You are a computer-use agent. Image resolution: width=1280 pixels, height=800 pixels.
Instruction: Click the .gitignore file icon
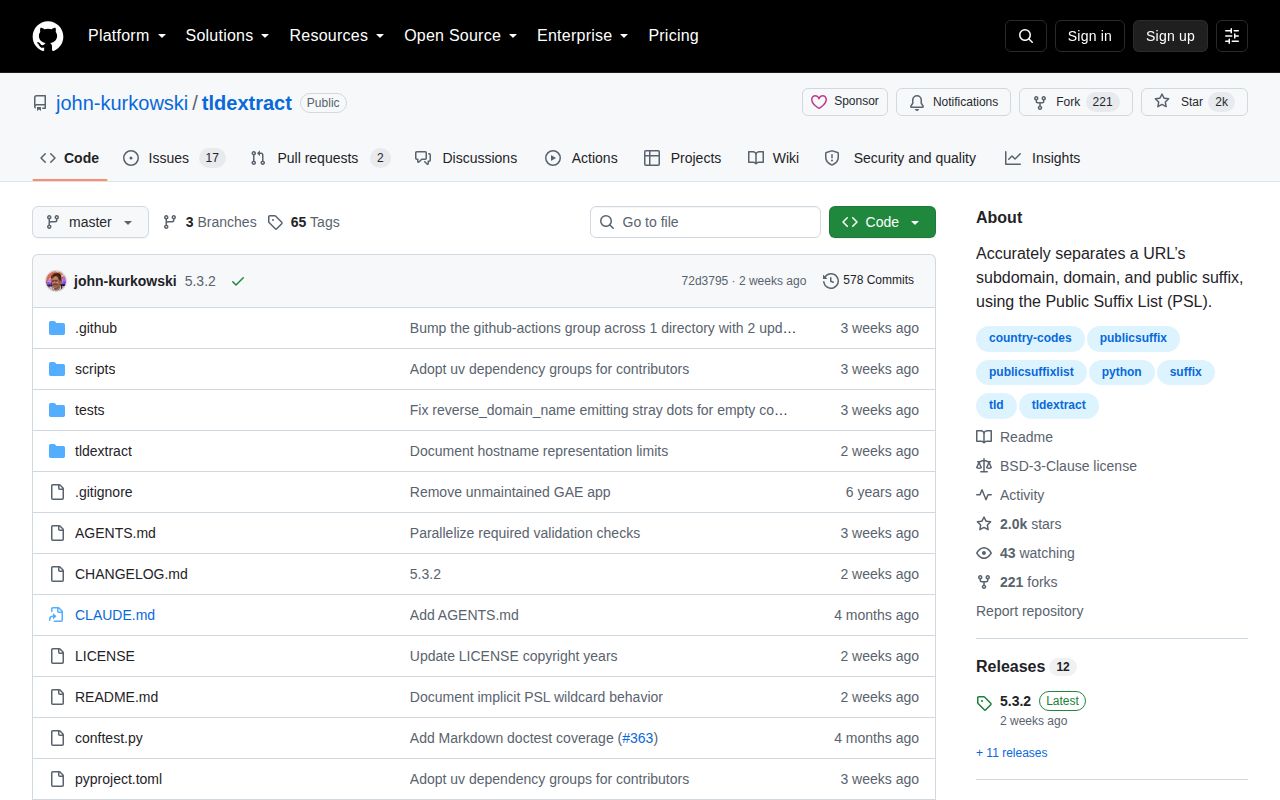coord(57,492)
